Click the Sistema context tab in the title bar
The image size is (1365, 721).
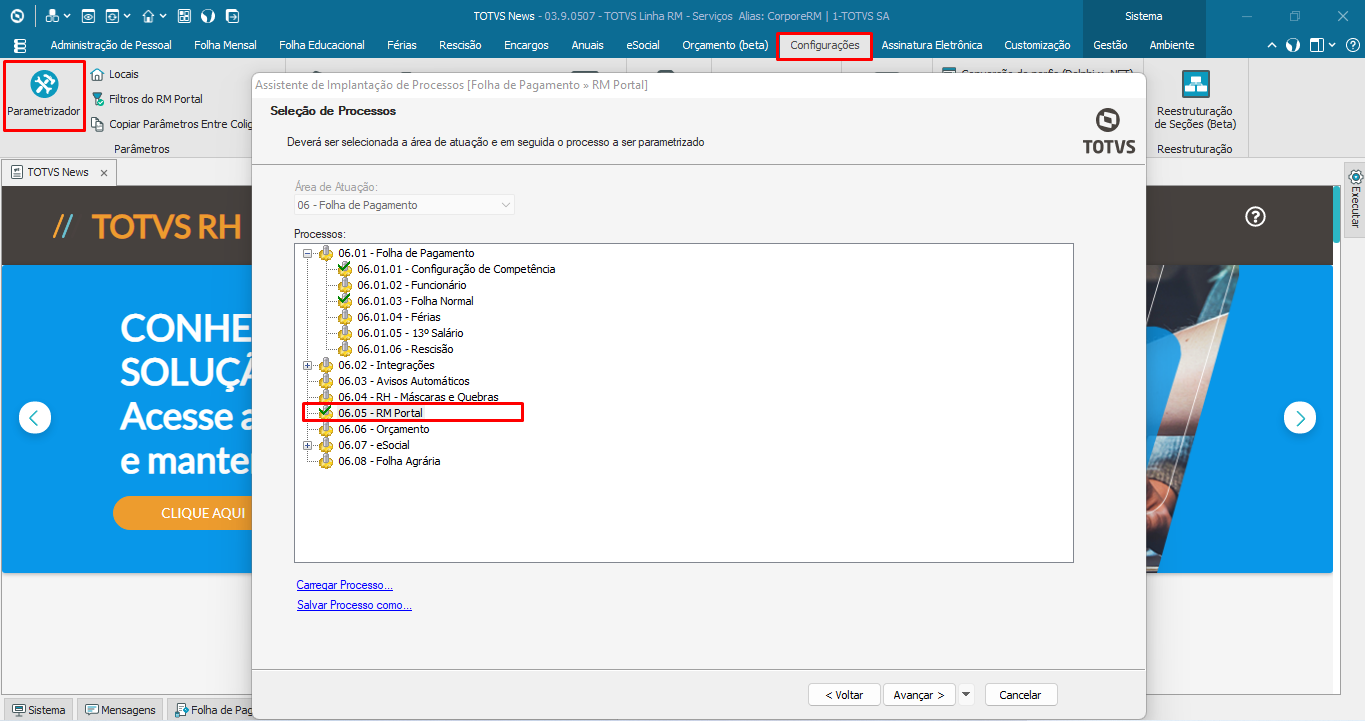(x=1144, y=16)
